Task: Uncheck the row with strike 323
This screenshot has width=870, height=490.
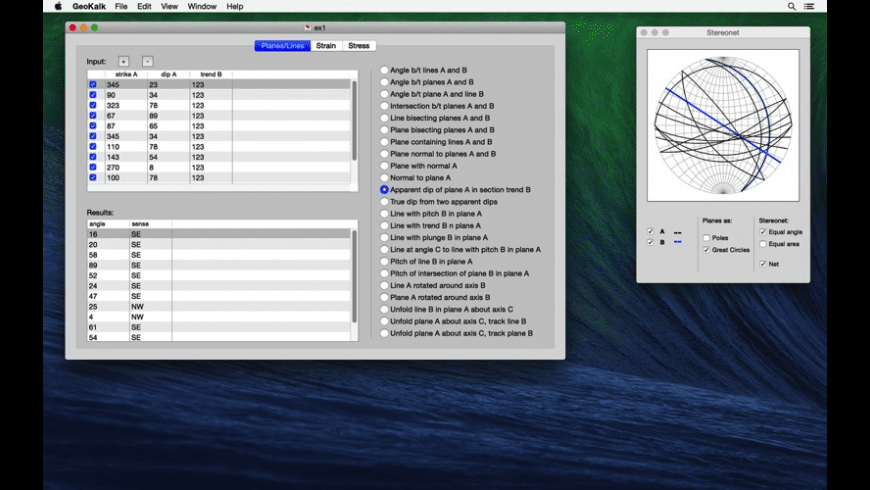Action: click(x=93, y=105)
